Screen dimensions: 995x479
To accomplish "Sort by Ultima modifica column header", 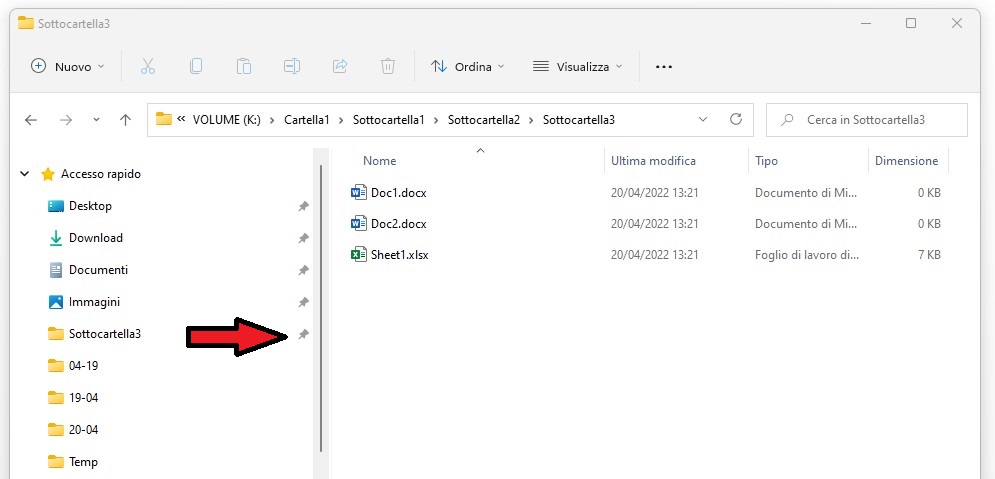I will (x=654, y=161).
